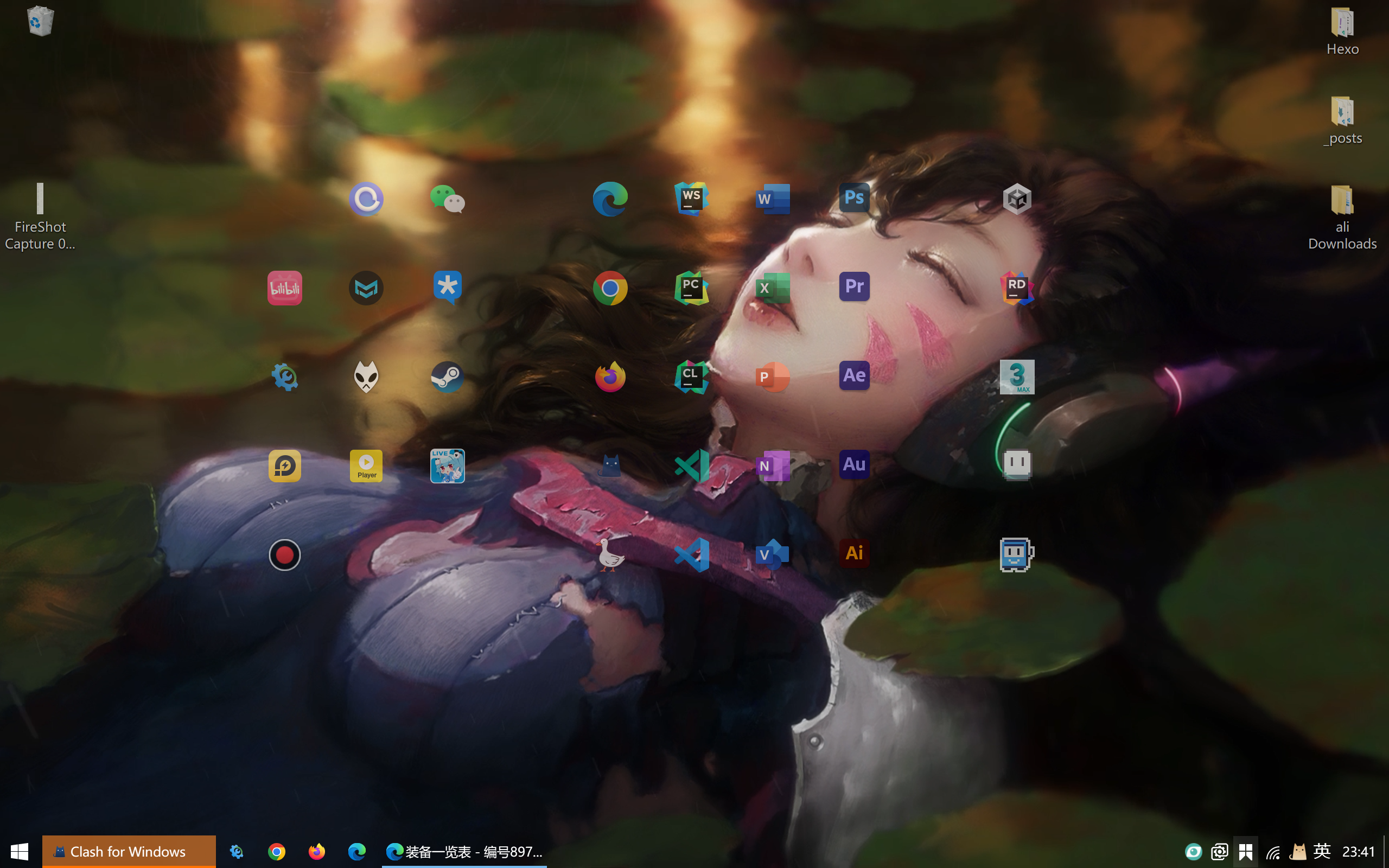Image resolution: width=1389 pixels, height=868 pixels.
Task: Launch the purple circular ring app
Action: (366, 199)
